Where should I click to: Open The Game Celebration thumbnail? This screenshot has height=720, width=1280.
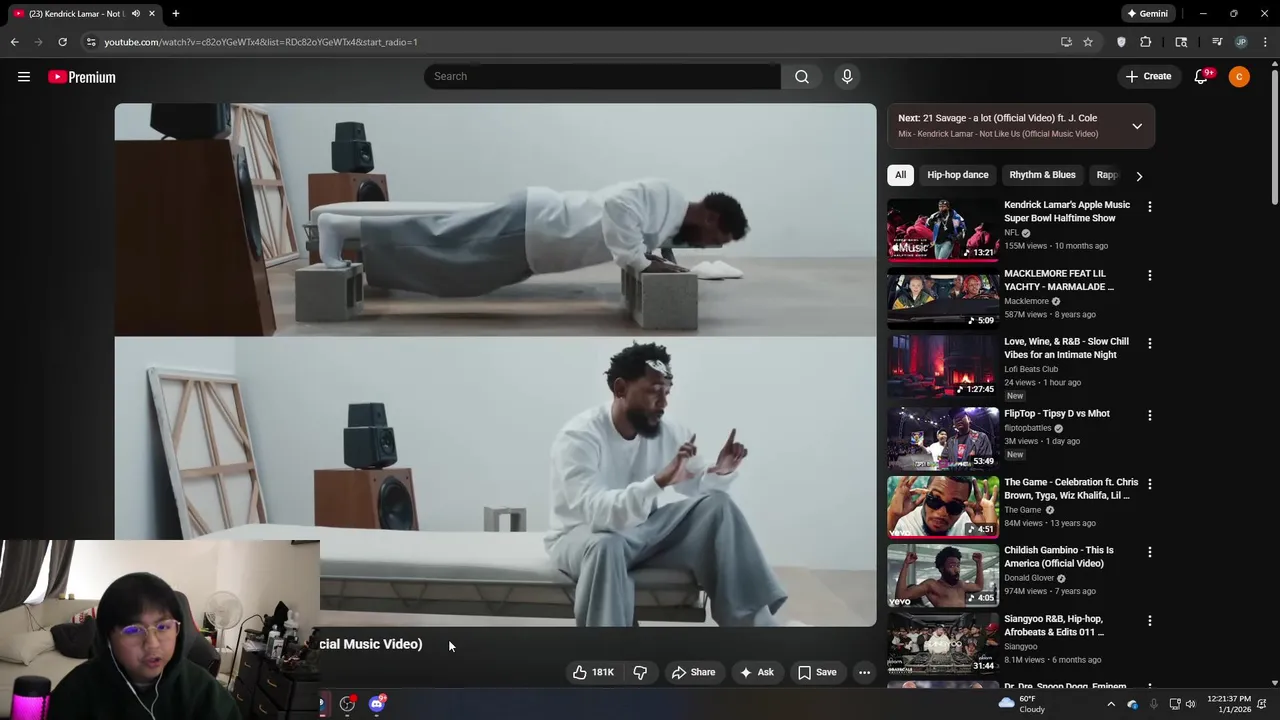[x=942, y=506]
